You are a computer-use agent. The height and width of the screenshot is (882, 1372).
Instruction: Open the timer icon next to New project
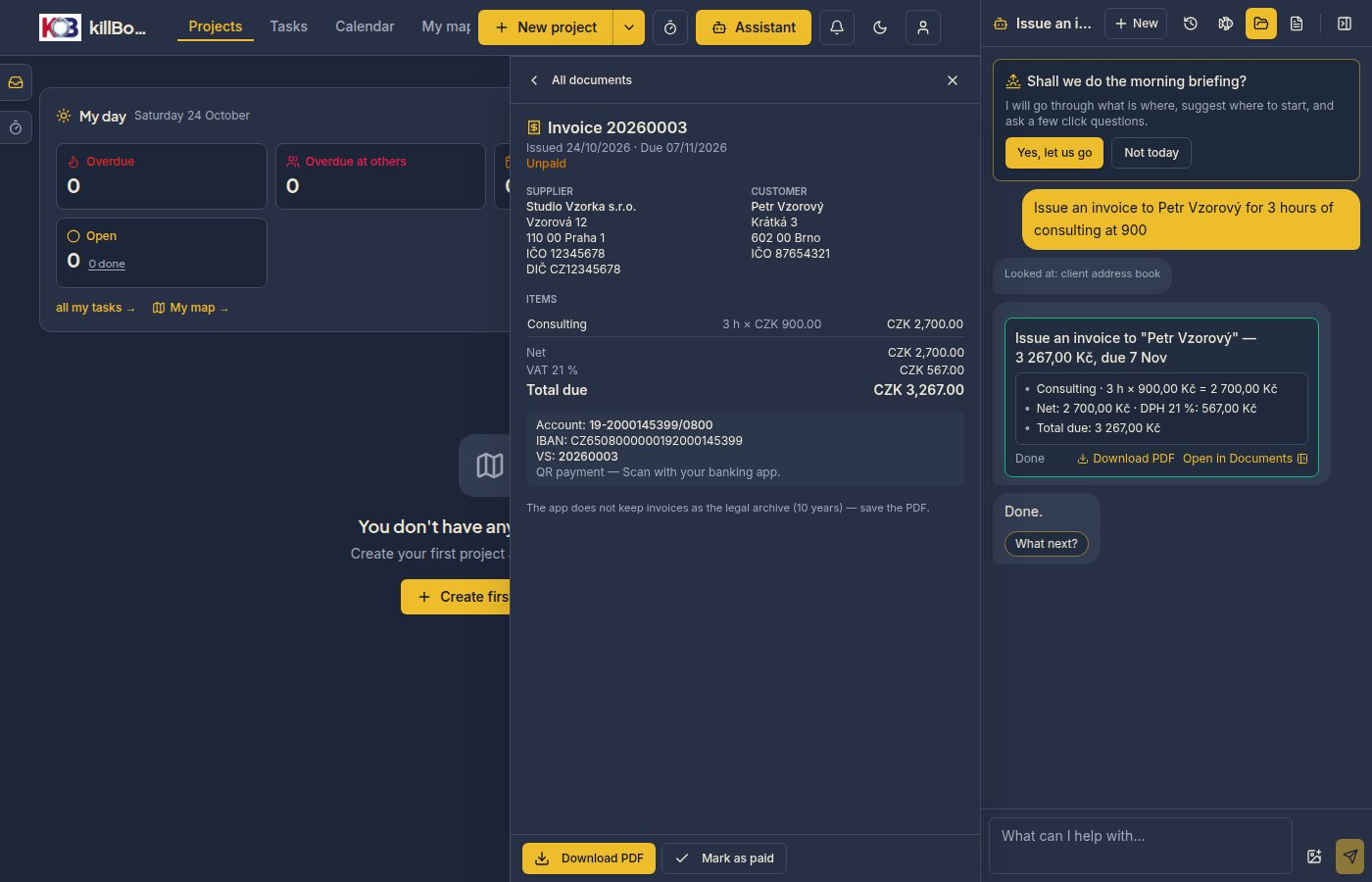(x=670, y=27)
